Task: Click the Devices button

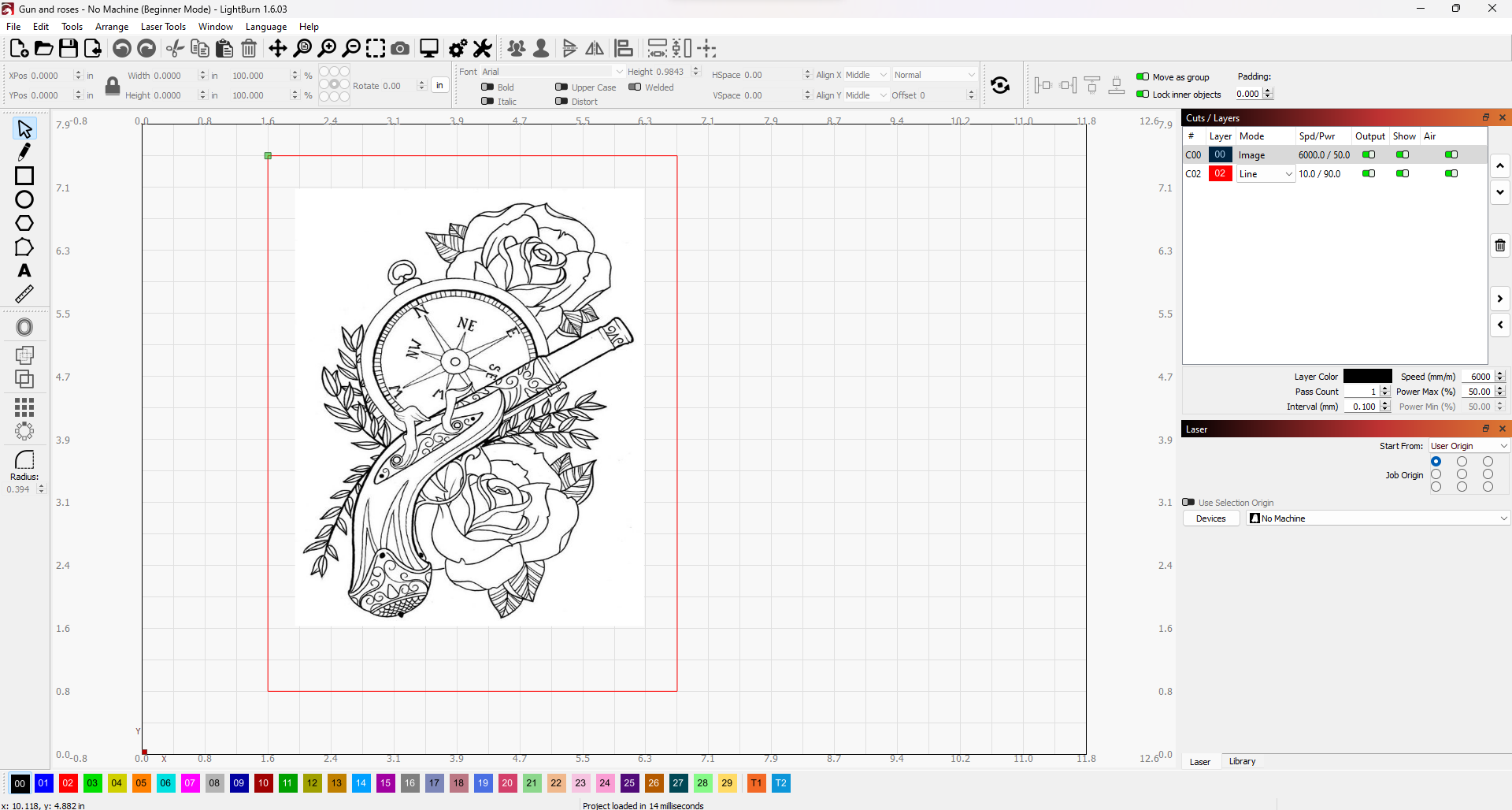Action: coord(1210,518)
